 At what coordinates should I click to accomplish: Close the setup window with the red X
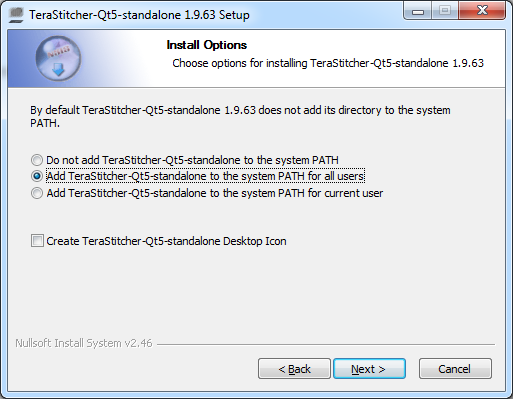pyautogui.click(x=482, y=11)
